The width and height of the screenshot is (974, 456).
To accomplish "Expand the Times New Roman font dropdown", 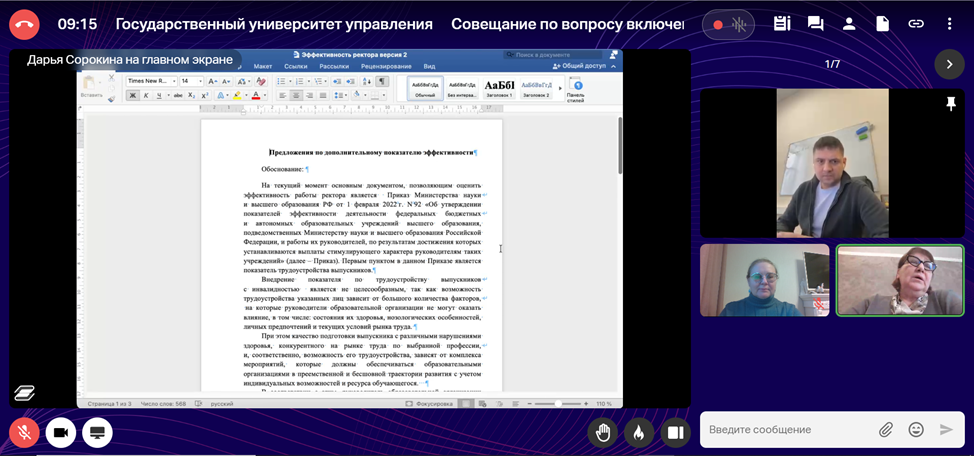I will (173, 81).
